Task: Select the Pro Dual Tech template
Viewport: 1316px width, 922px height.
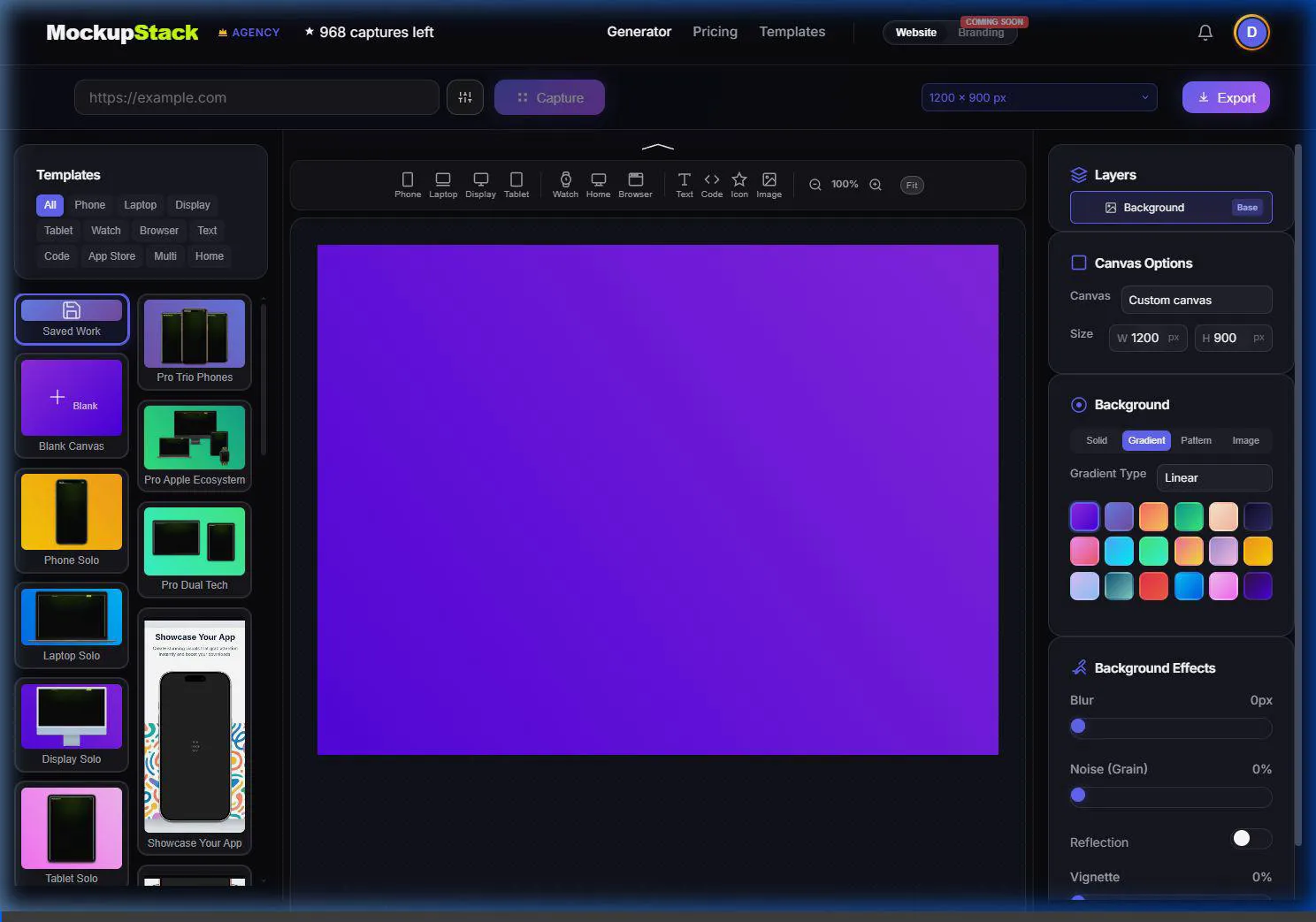Action: 195,549
